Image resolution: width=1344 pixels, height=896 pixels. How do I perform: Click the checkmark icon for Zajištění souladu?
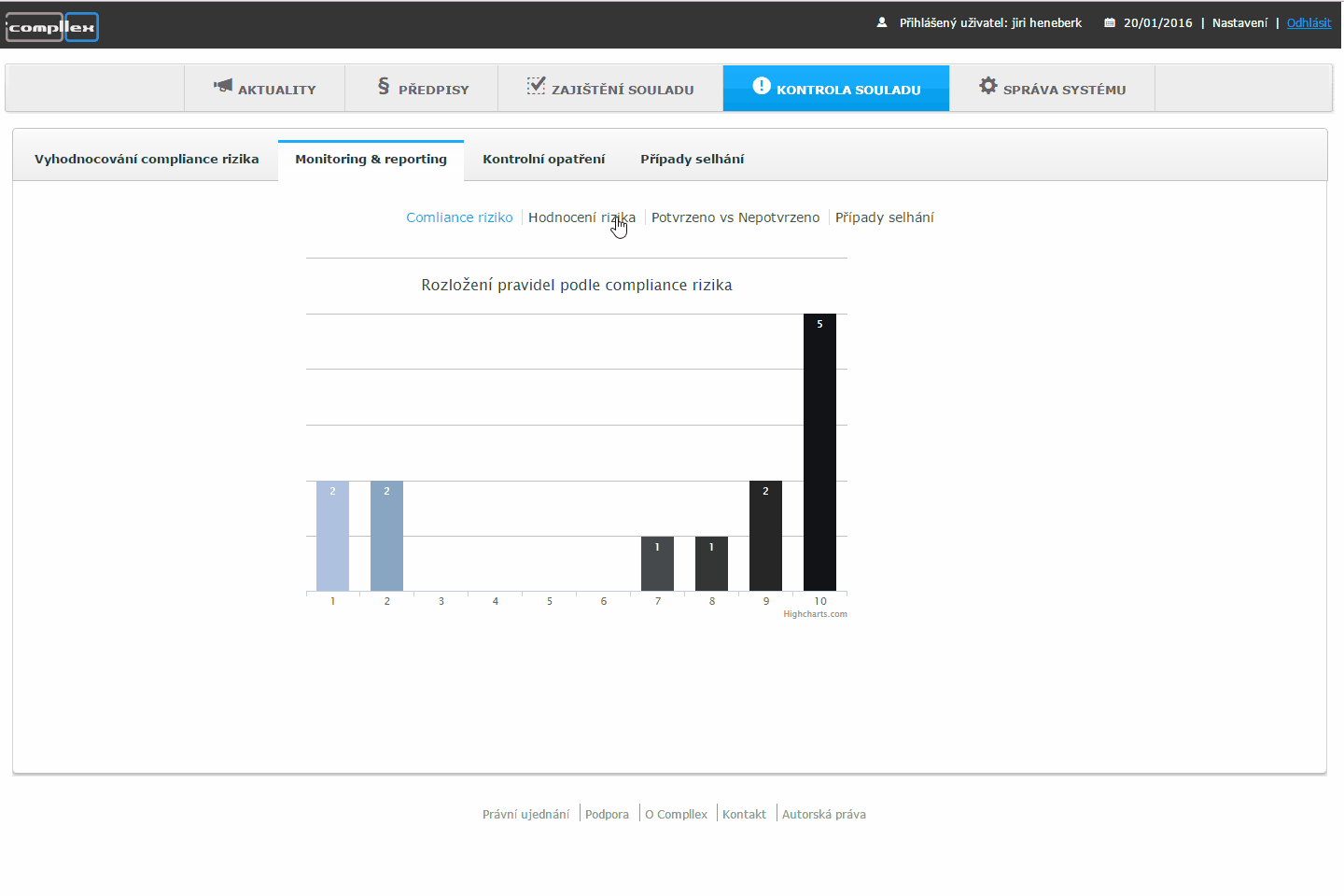pyautogui.click(x=536, y=86)
